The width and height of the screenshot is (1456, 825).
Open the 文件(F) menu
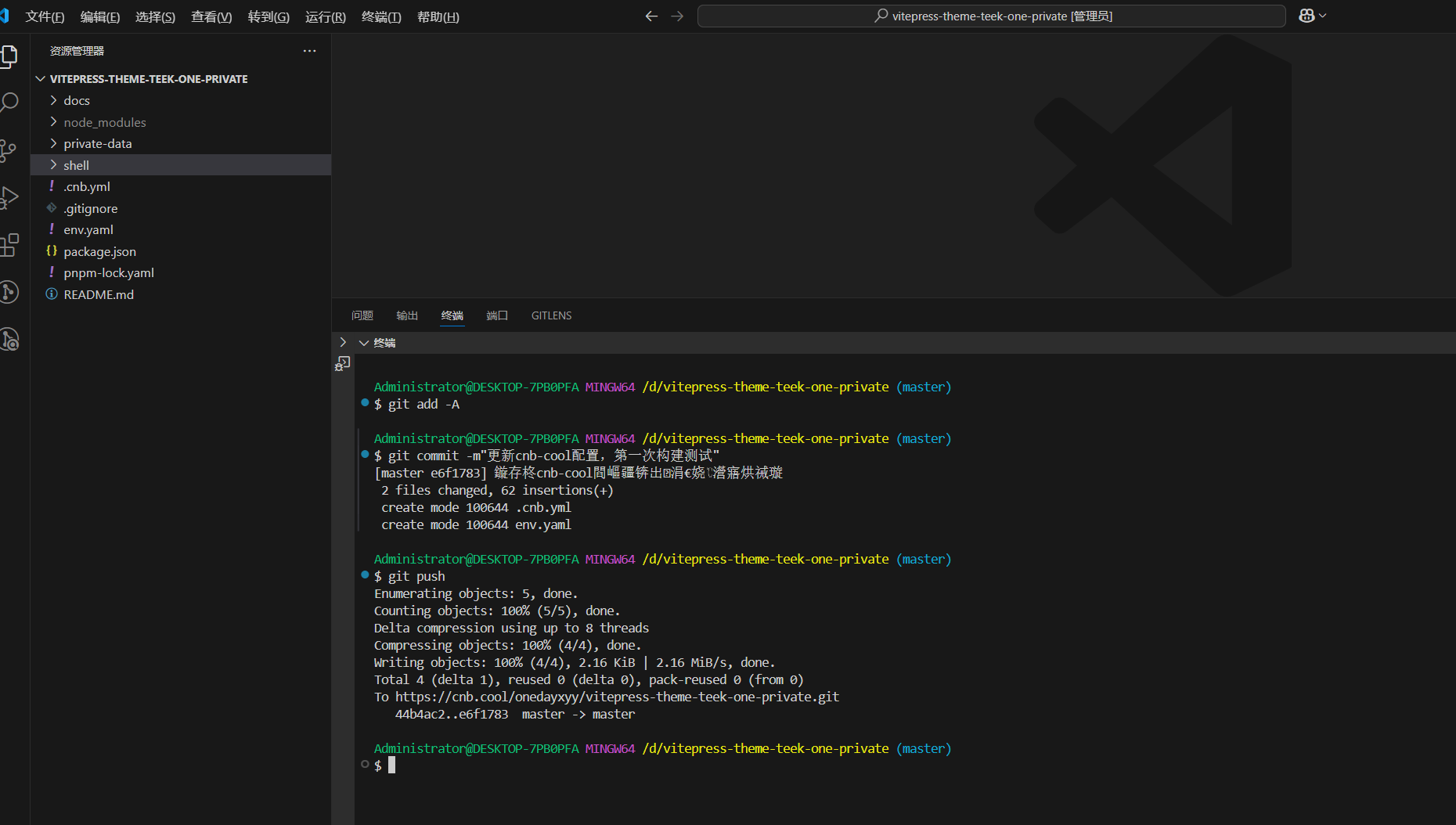45,16
